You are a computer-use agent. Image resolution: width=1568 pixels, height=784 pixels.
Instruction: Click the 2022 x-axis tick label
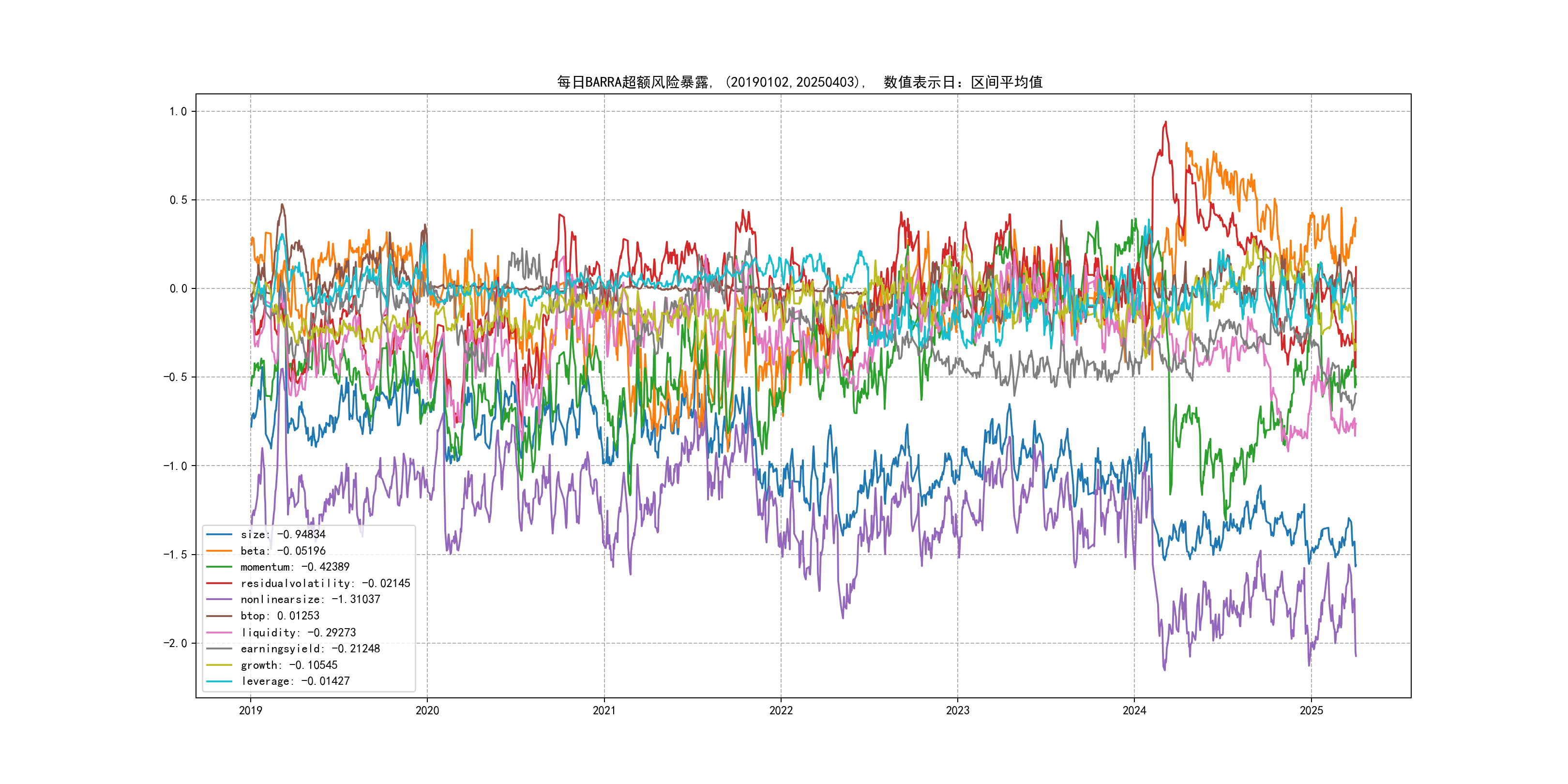coord(781,710)
